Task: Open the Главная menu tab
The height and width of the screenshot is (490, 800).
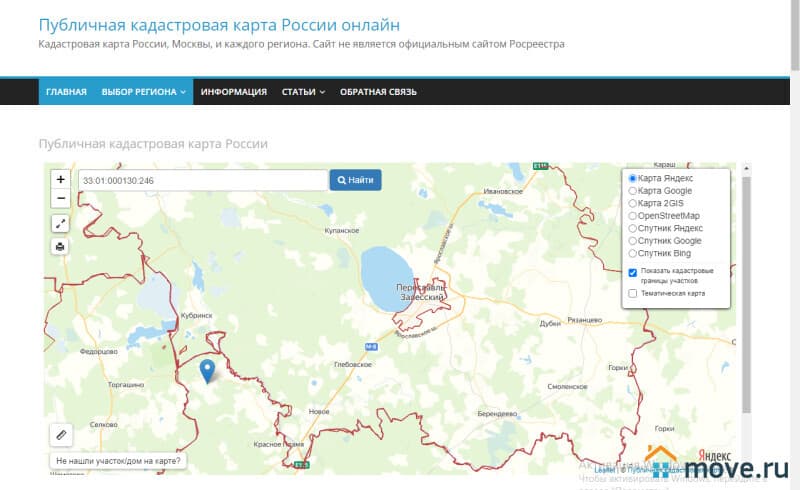Action: click(66, 92)
